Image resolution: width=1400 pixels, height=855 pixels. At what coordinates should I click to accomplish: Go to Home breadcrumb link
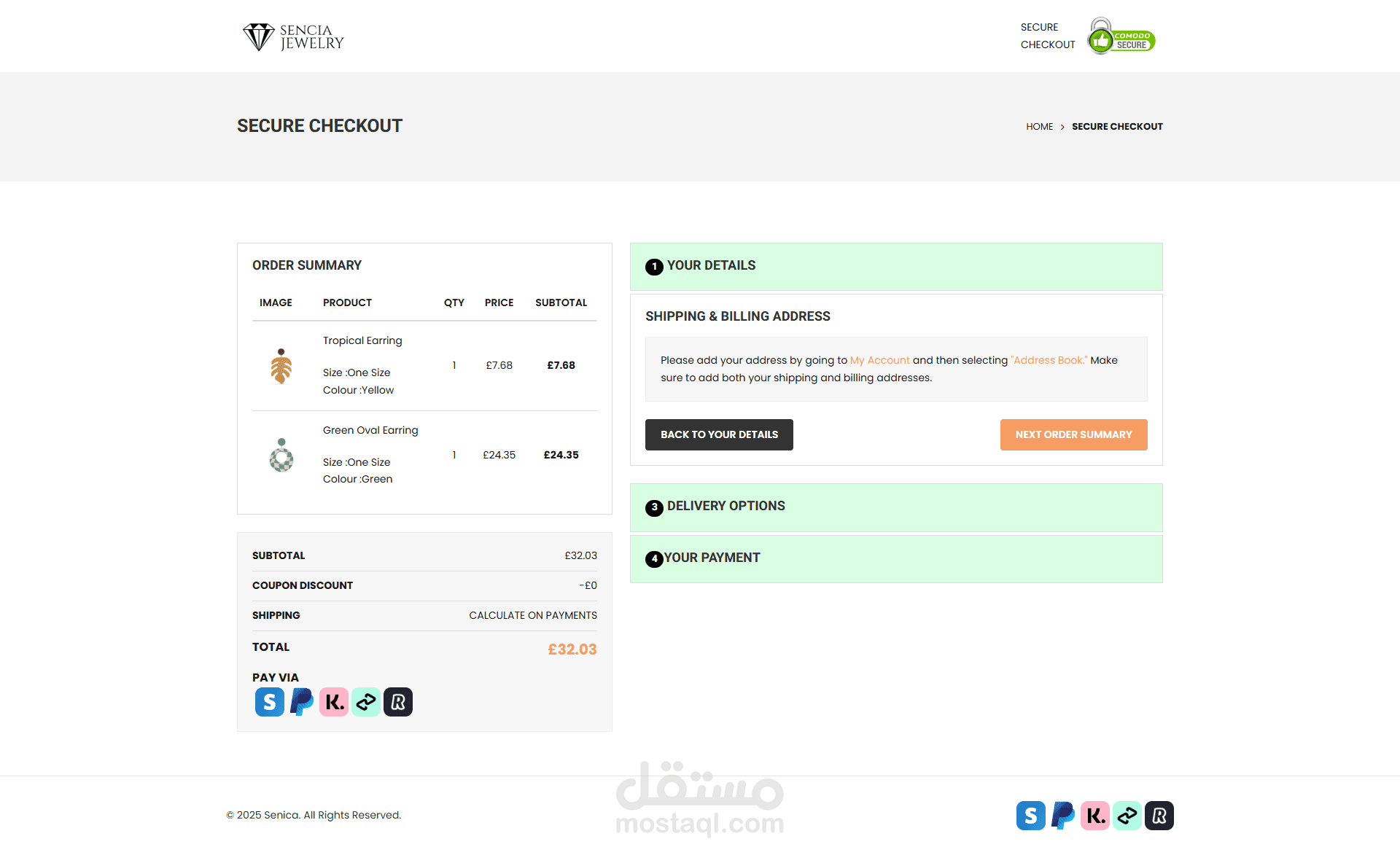pos(1039,127)
